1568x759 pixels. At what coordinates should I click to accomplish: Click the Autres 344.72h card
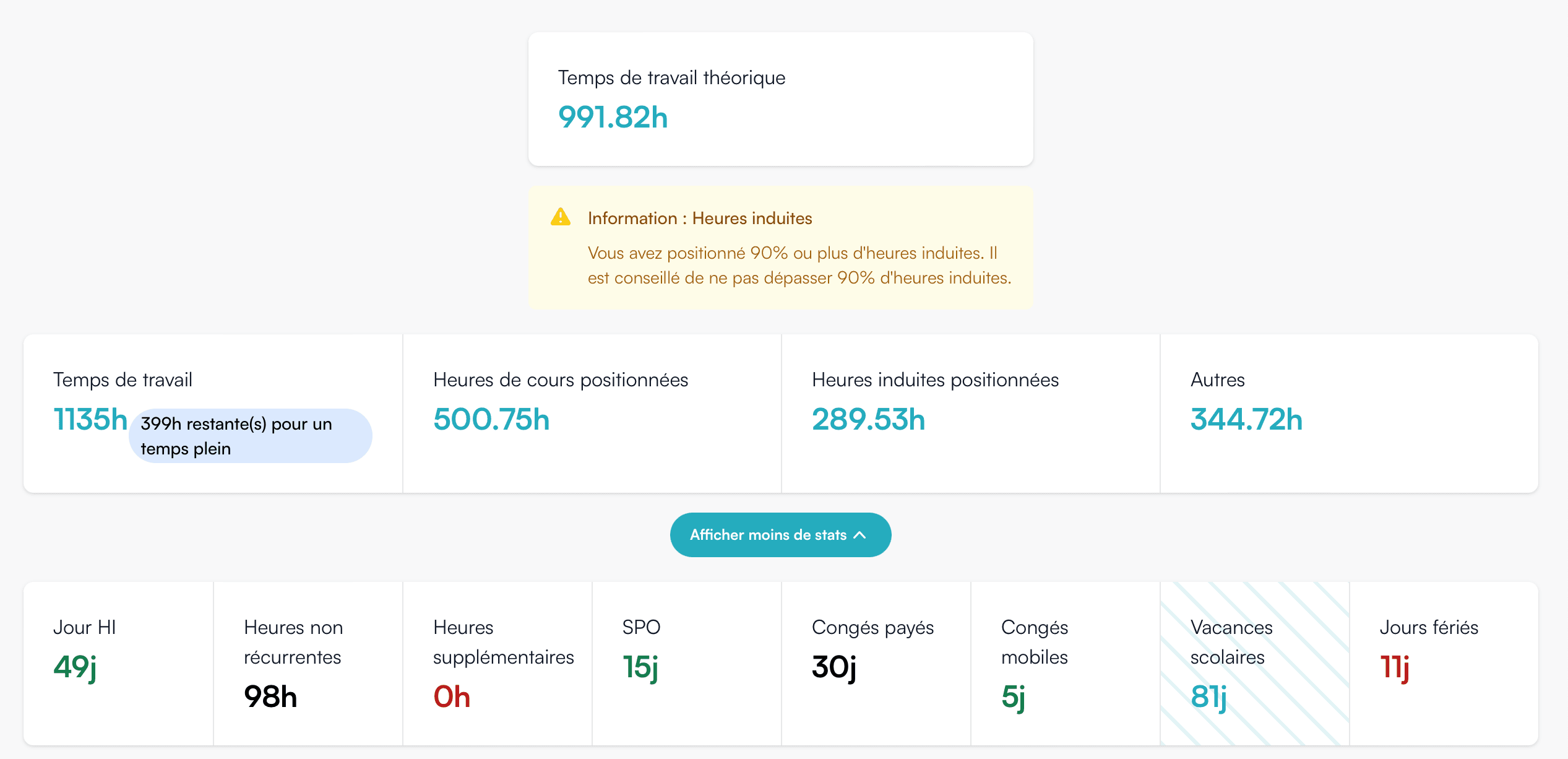[x=1349, y=414]
